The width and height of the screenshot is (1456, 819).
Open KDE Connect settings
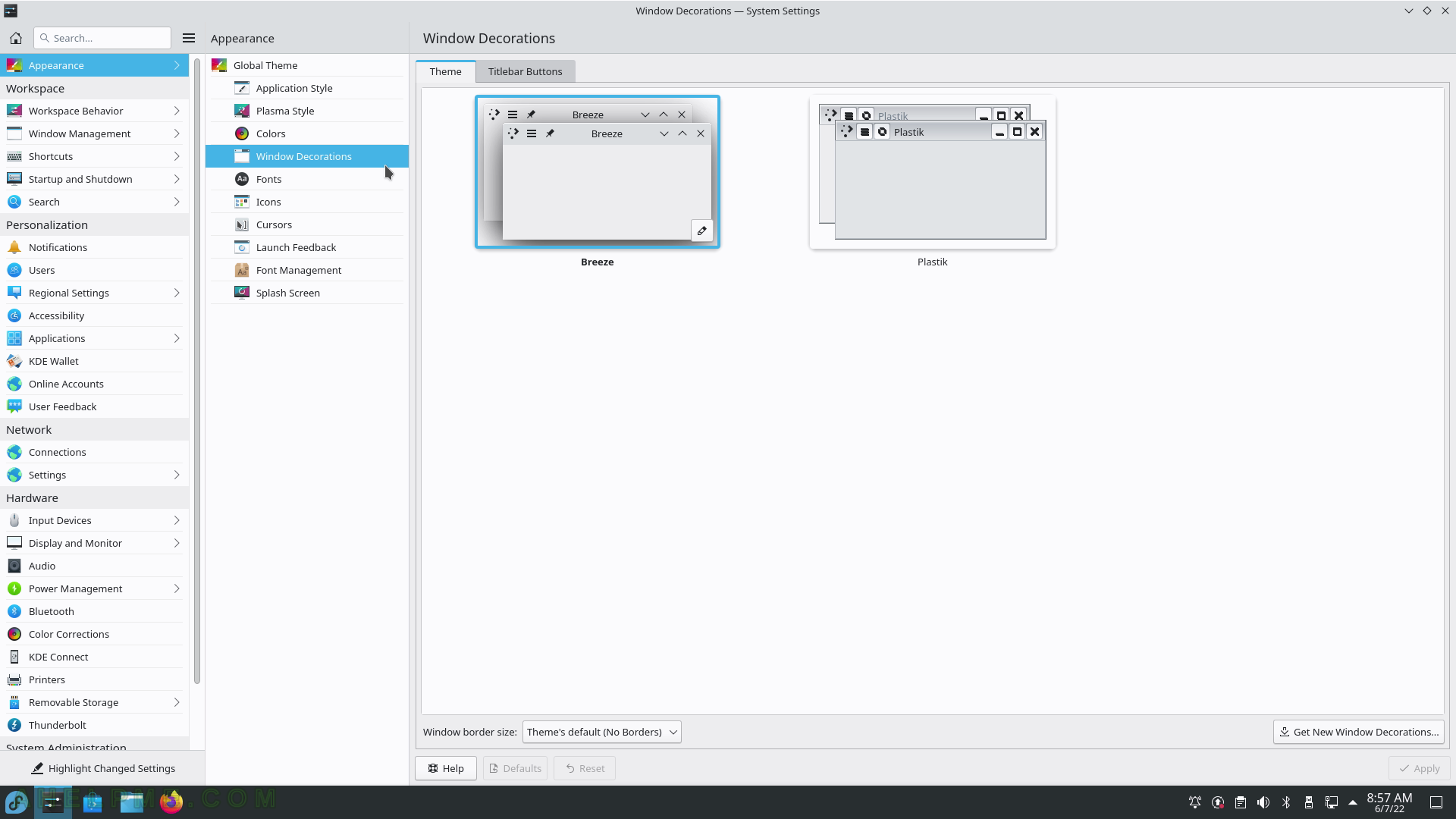point(94,657)
